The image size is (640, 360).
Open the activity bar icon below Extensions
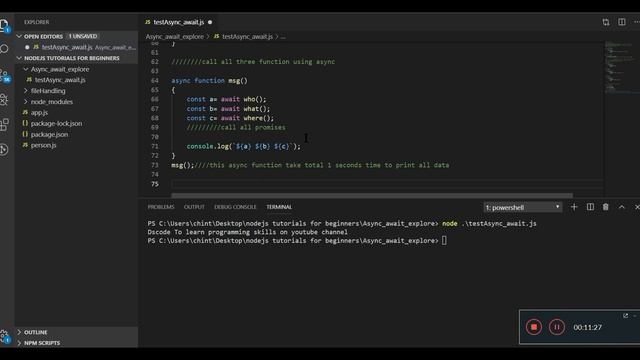point(4,149)
